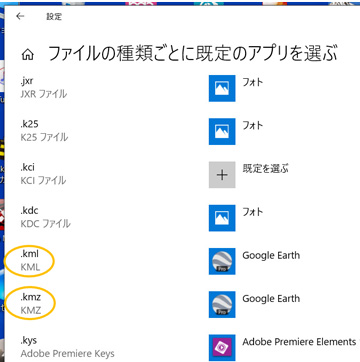Click the Photos icon for .k25
Viewport: 360px width, 362px height.
[x=222, y=132]
